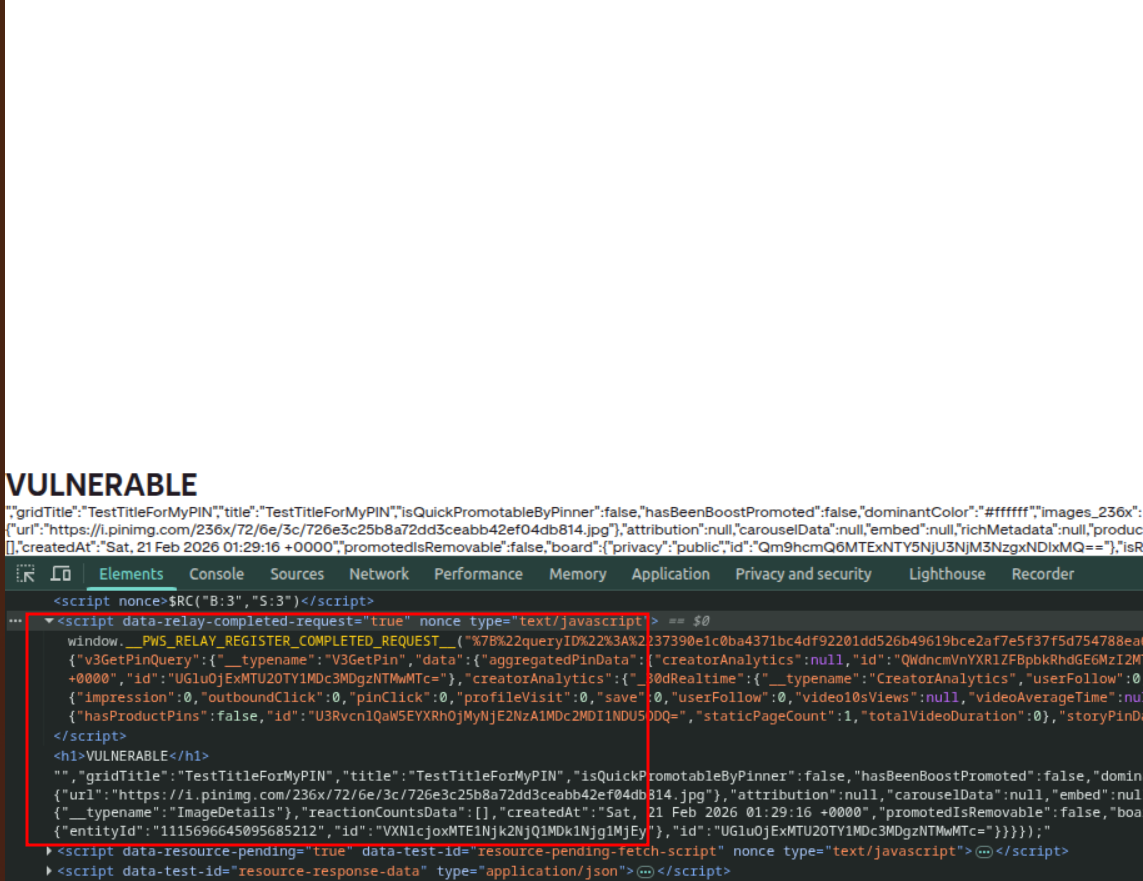Open the Performance tab
1143x881 pixels.
[x=478, y=574]
